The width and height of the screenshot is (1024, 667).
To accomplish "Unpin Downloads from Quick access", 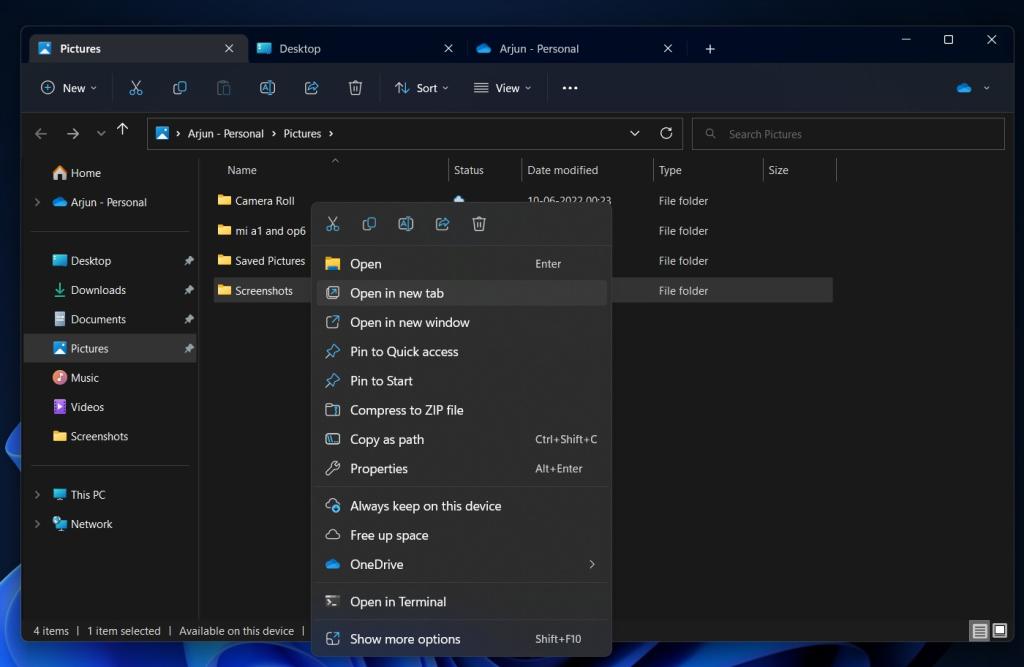I will [x=189, y=289].
